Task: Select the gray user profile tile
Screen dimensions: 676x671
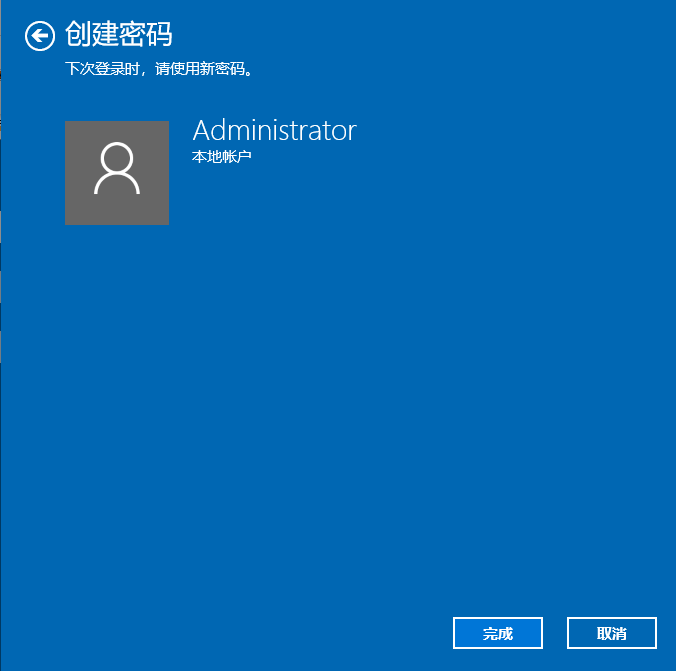Action: 117,173
